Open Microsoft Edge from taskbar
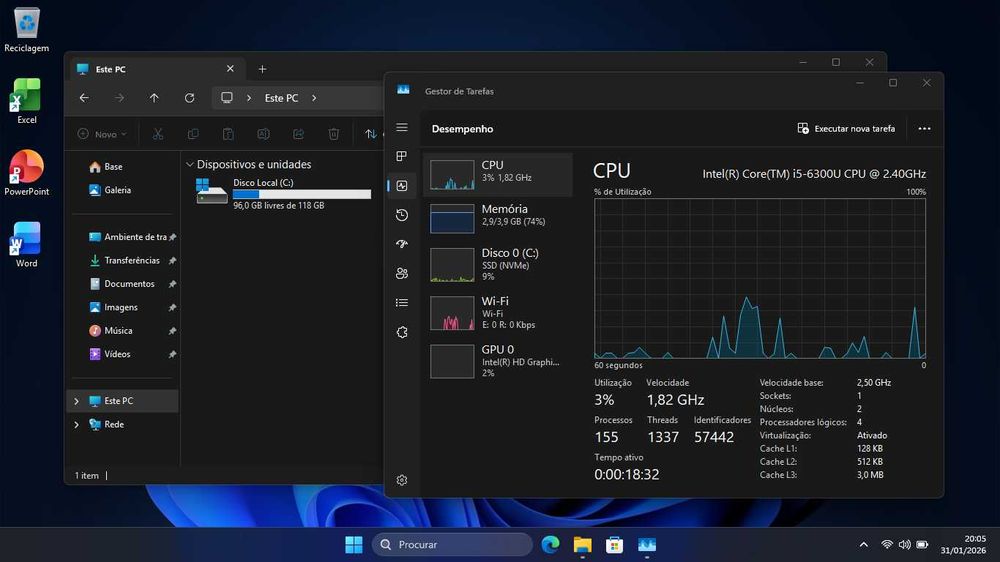Image resolution: width=1000 pixels, height=562 pixels. click(x=550, y=545)
